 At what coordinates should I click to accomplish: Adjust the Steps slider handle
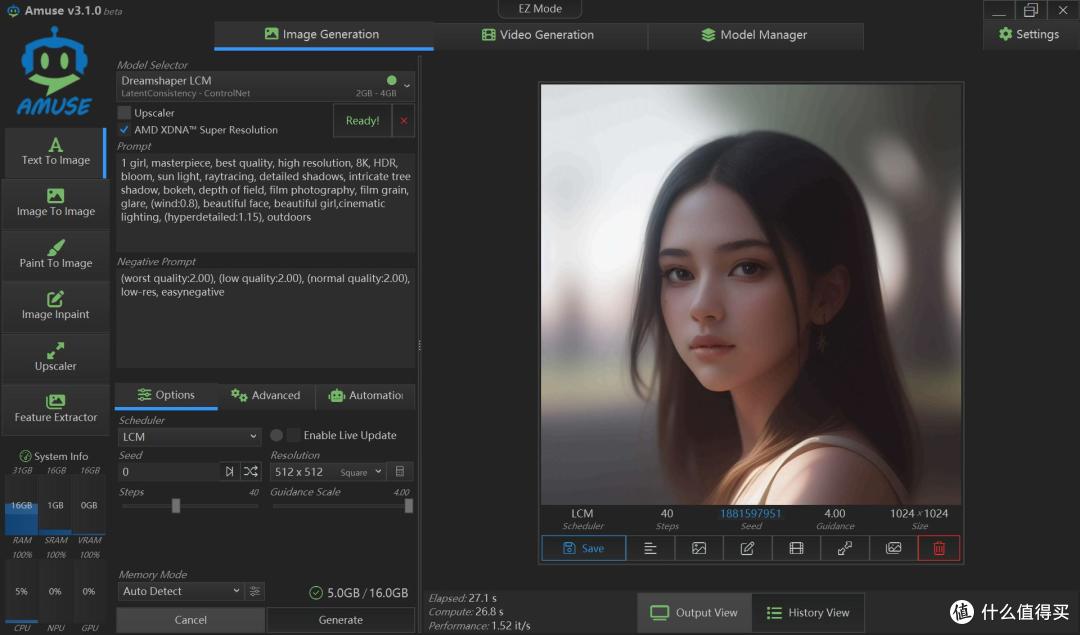[x=176, y=506]
